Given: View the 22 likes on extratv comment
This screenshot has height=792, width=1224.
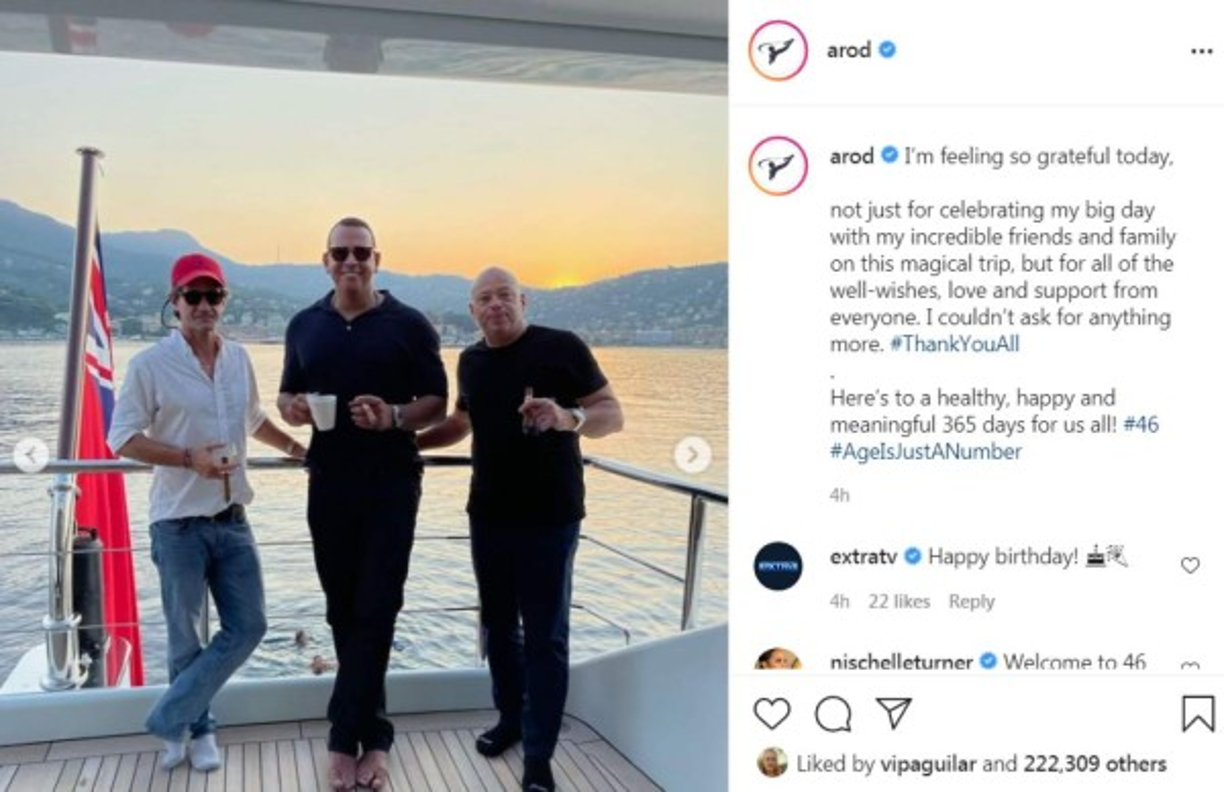Looking at the screenshot, I should (899, 601).
